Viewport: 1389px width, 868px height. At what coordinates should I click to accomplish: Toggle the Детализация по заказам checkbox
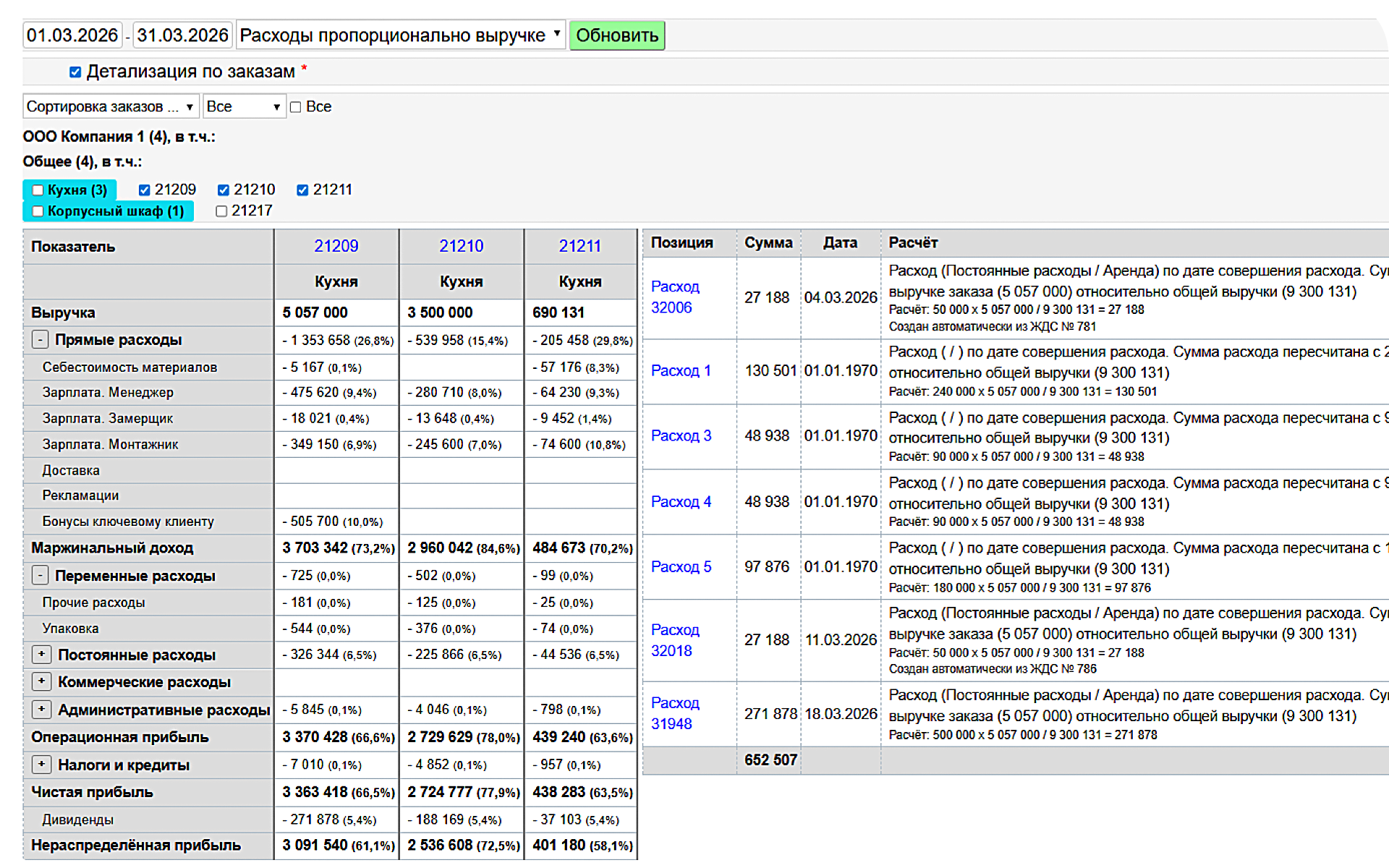[x=75, y=72]
